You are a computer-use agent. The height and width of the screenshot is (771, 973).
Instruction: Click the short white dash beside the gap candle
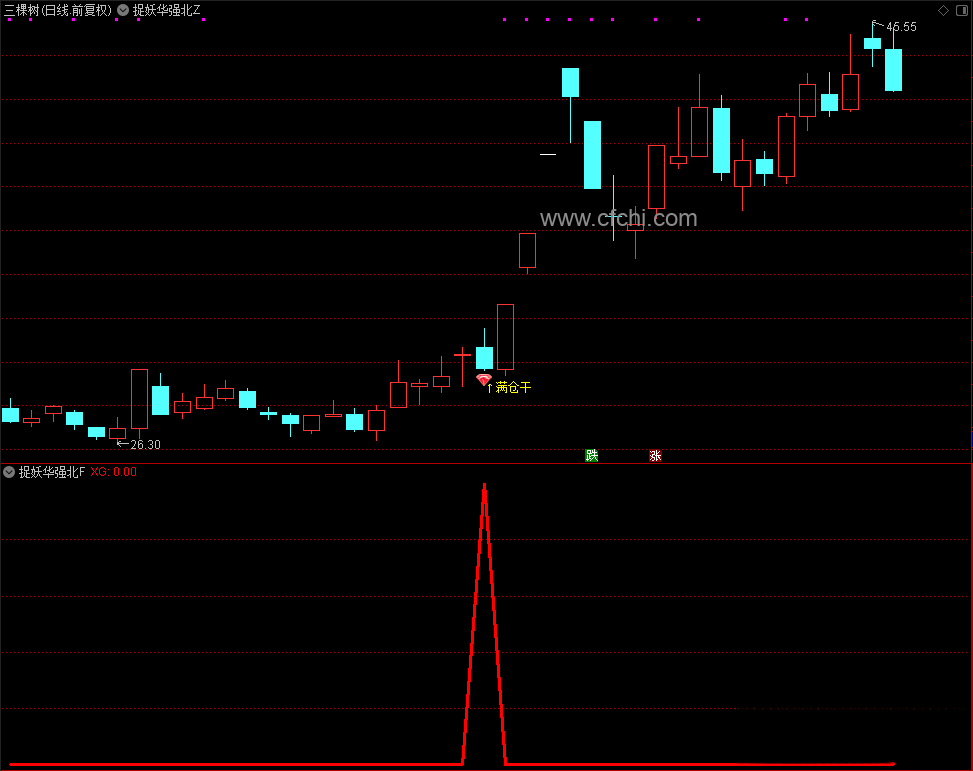click(548, 154)
